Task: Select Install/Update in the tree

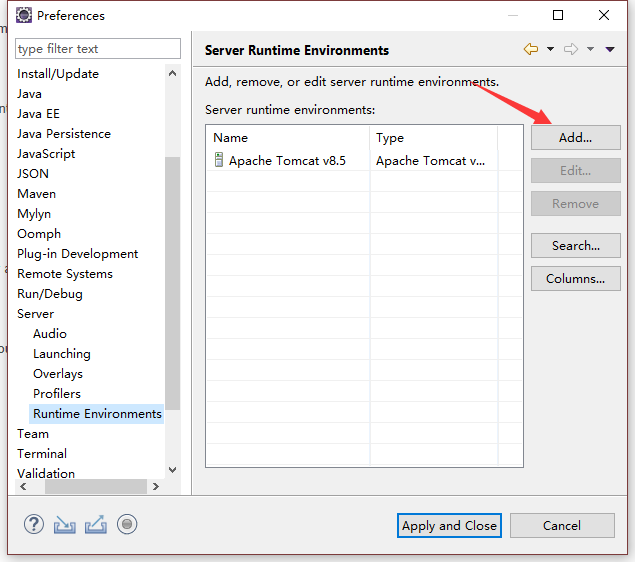Action: tap(58, 74)
